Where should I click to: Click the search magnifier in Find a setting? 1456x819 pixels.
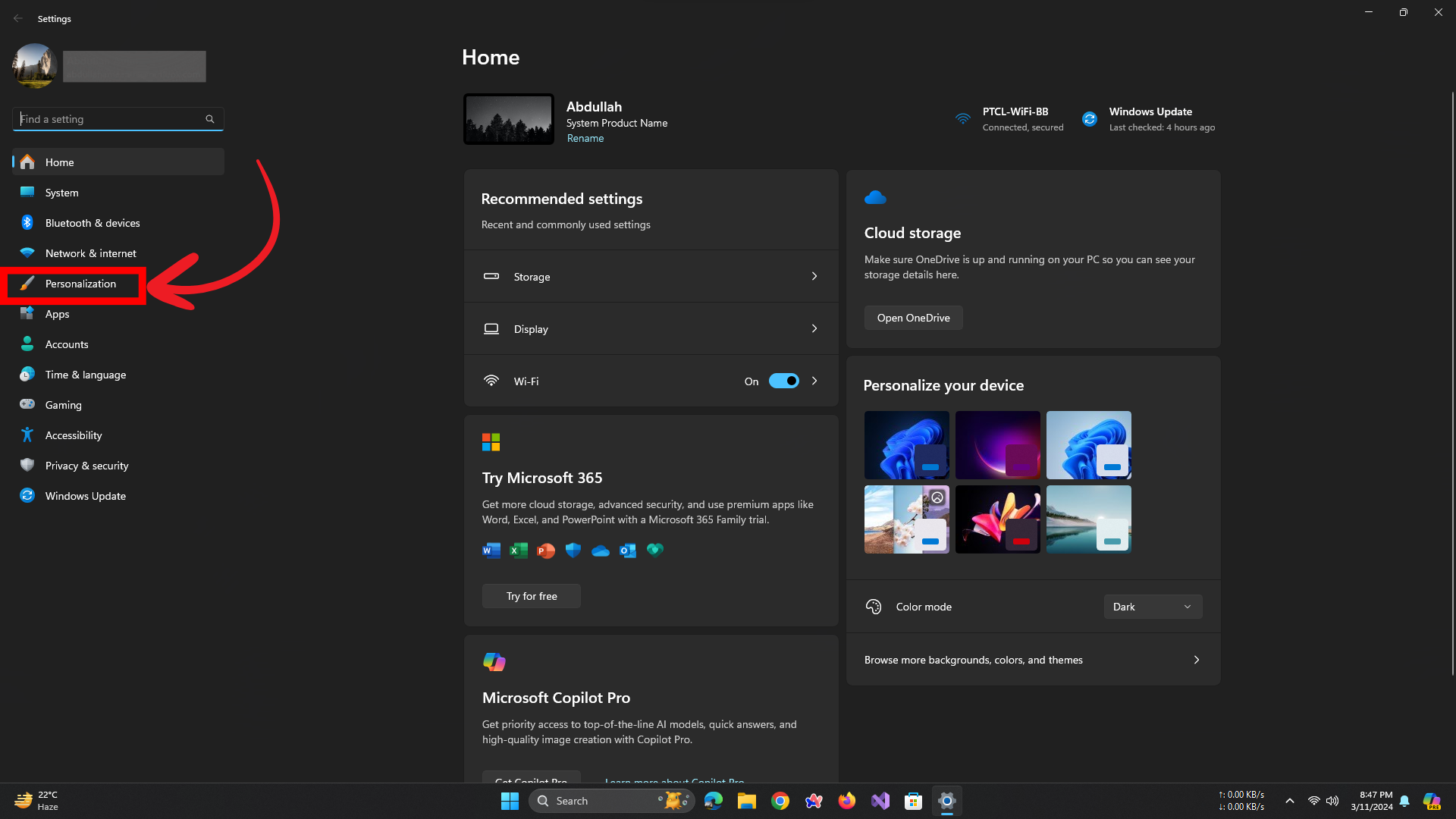pyautogui.click(x=210, y=119)
